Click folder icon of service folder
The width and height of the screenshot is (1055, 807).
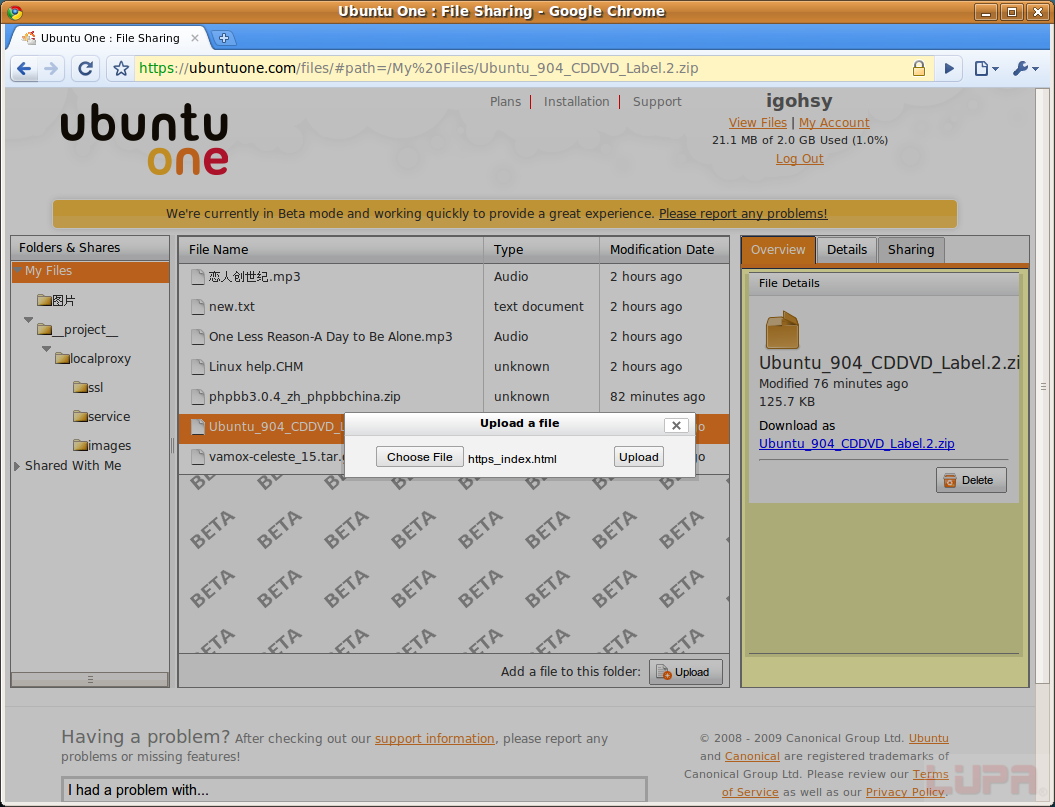pyautogui.click(x=80, y=417)
